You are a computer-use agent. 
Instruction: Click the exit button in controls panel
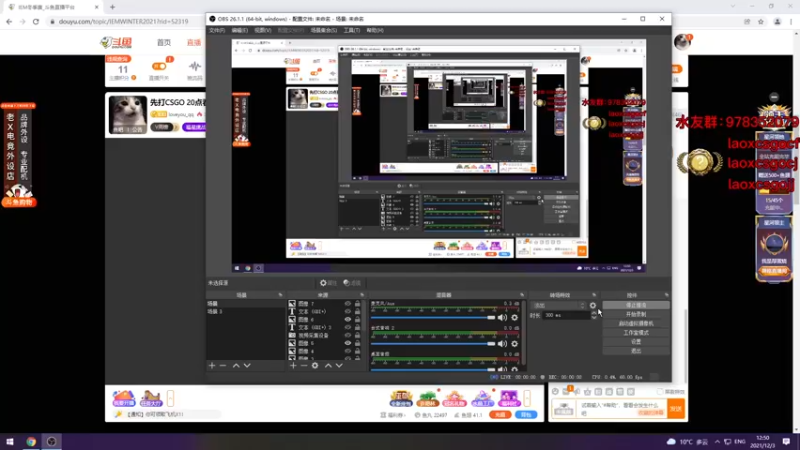pyautogui.click(x=636, y=351)
